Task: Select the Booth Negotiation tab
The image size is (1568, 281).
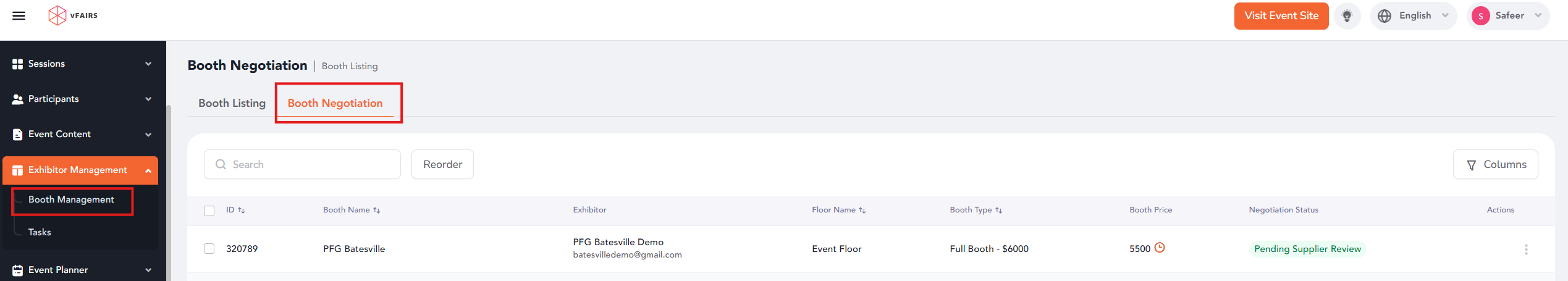Action: pyautogui.click(x=335, y=103)
